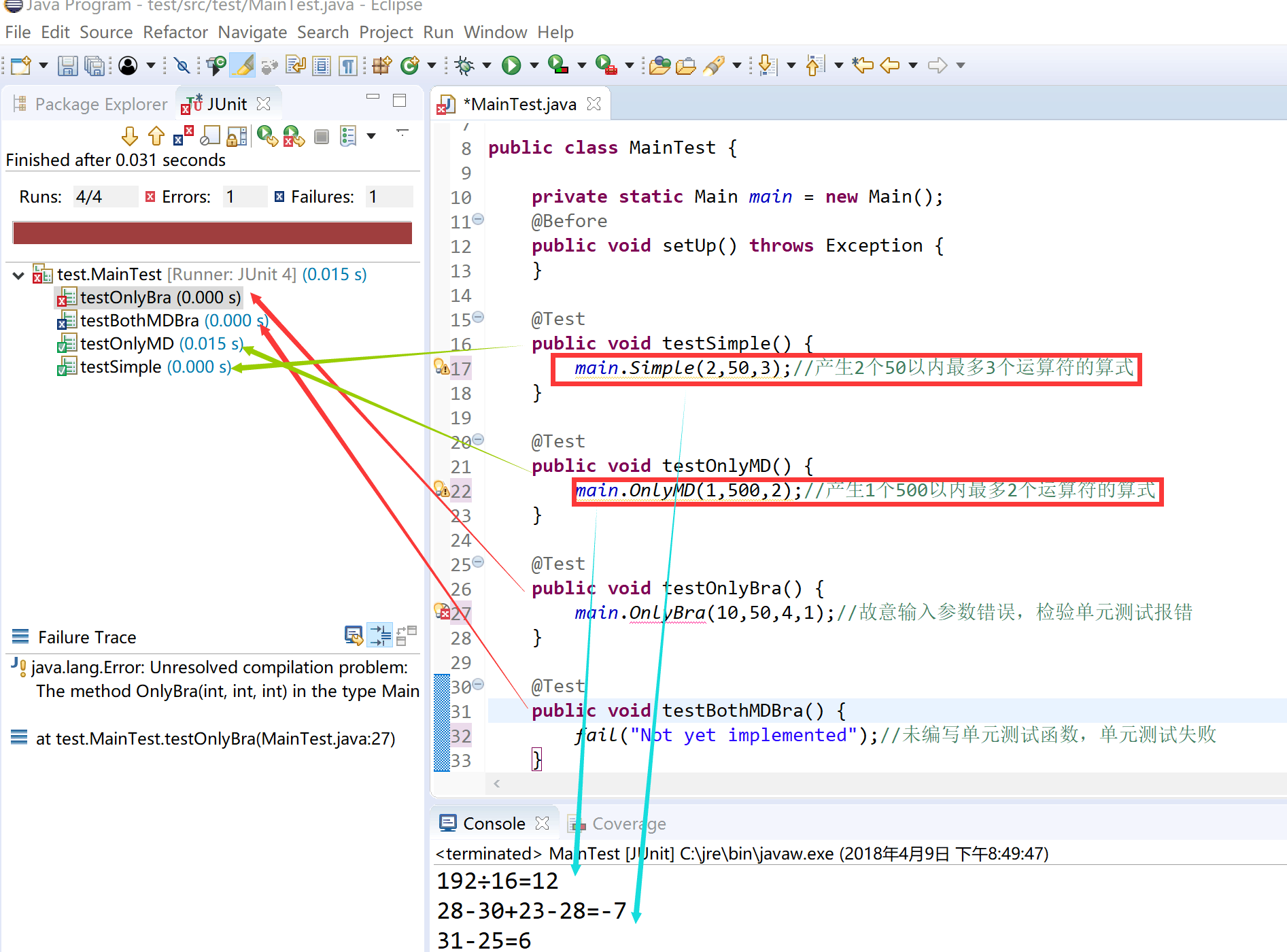Collapse the test.MainTest tree node
The height and width of the screenshot is (952, 1287).
point(18,275)
